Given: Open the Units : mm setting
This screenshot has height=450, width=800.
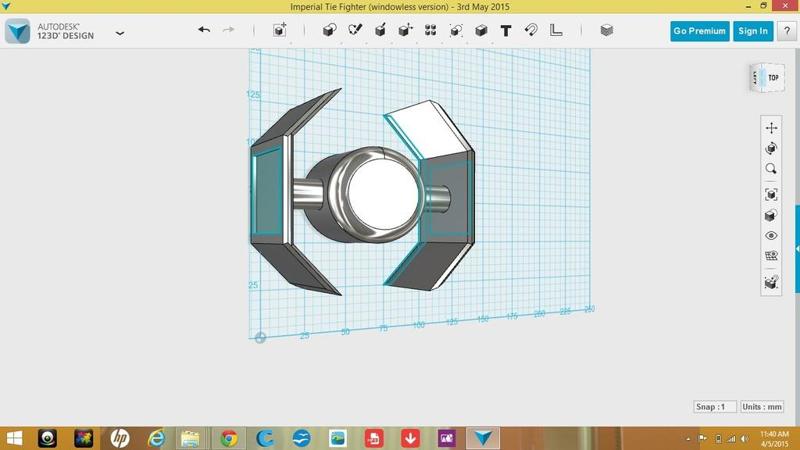Looking at the screenshot, I should pos(762,407).
